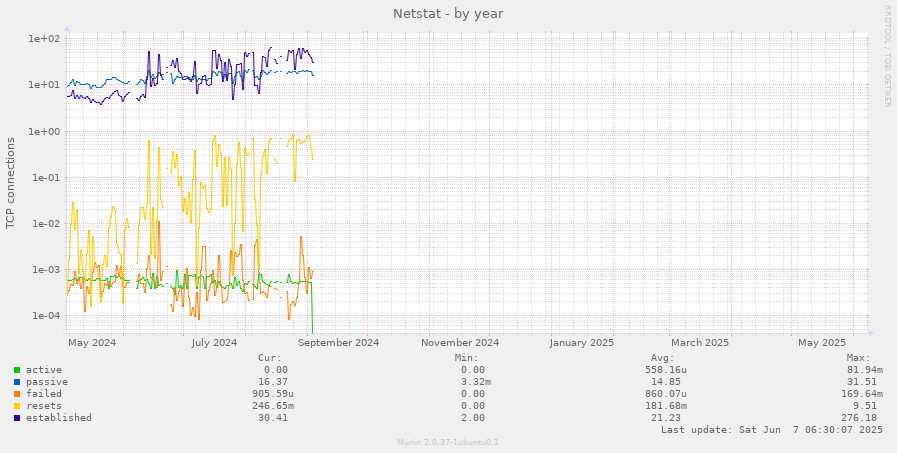Click the purple established legend swatch
Viewport: 897px width, 453px height.
click(x=17, y=418)
